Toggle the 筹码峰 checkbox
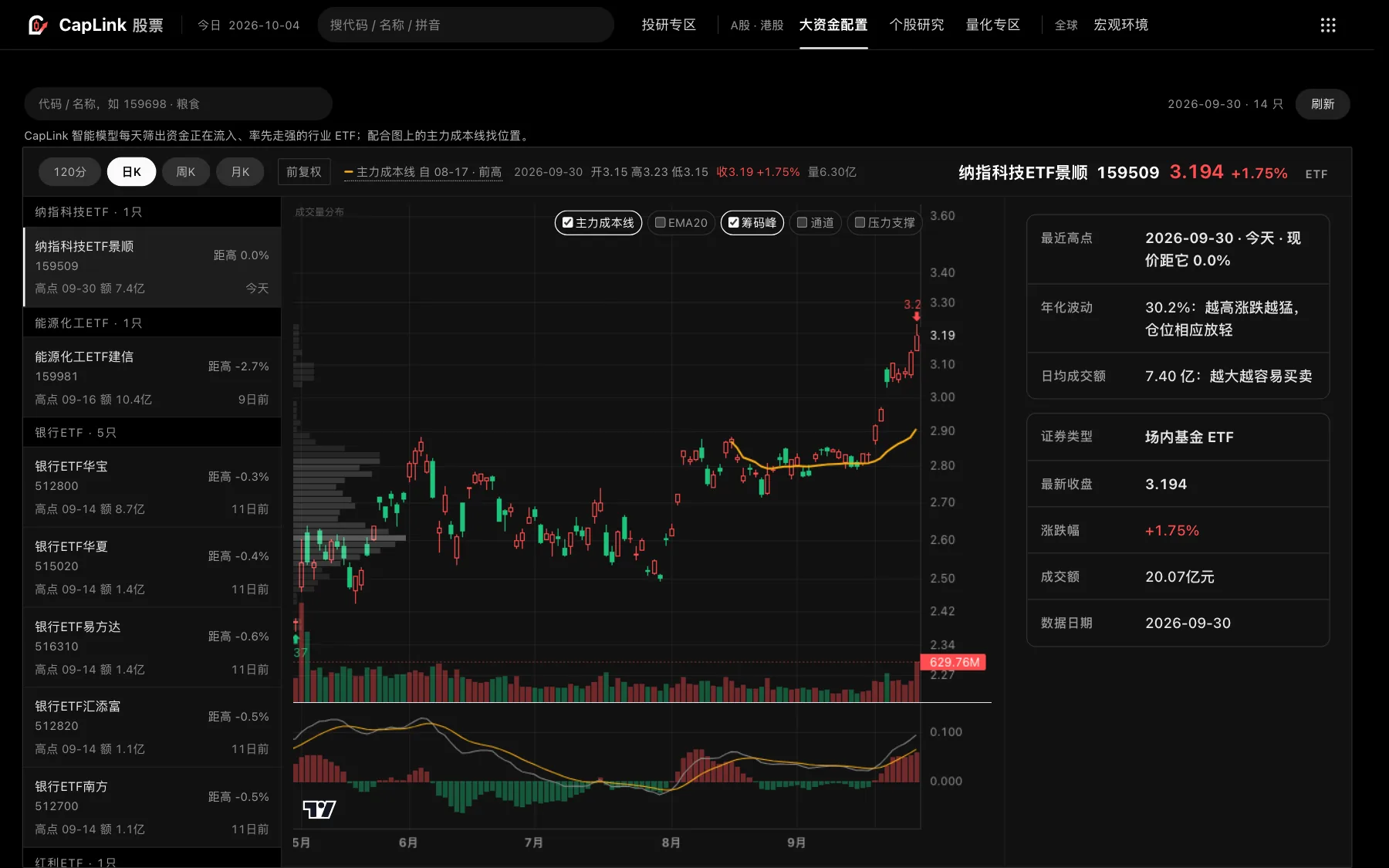This screenshot has width=1389, height=868. [752, 223]
